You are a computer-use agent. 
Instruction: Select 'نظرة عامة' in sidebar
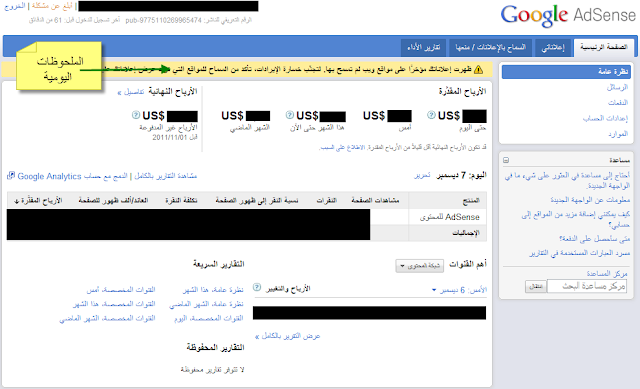pyautogui.click(x=566, y=72)
